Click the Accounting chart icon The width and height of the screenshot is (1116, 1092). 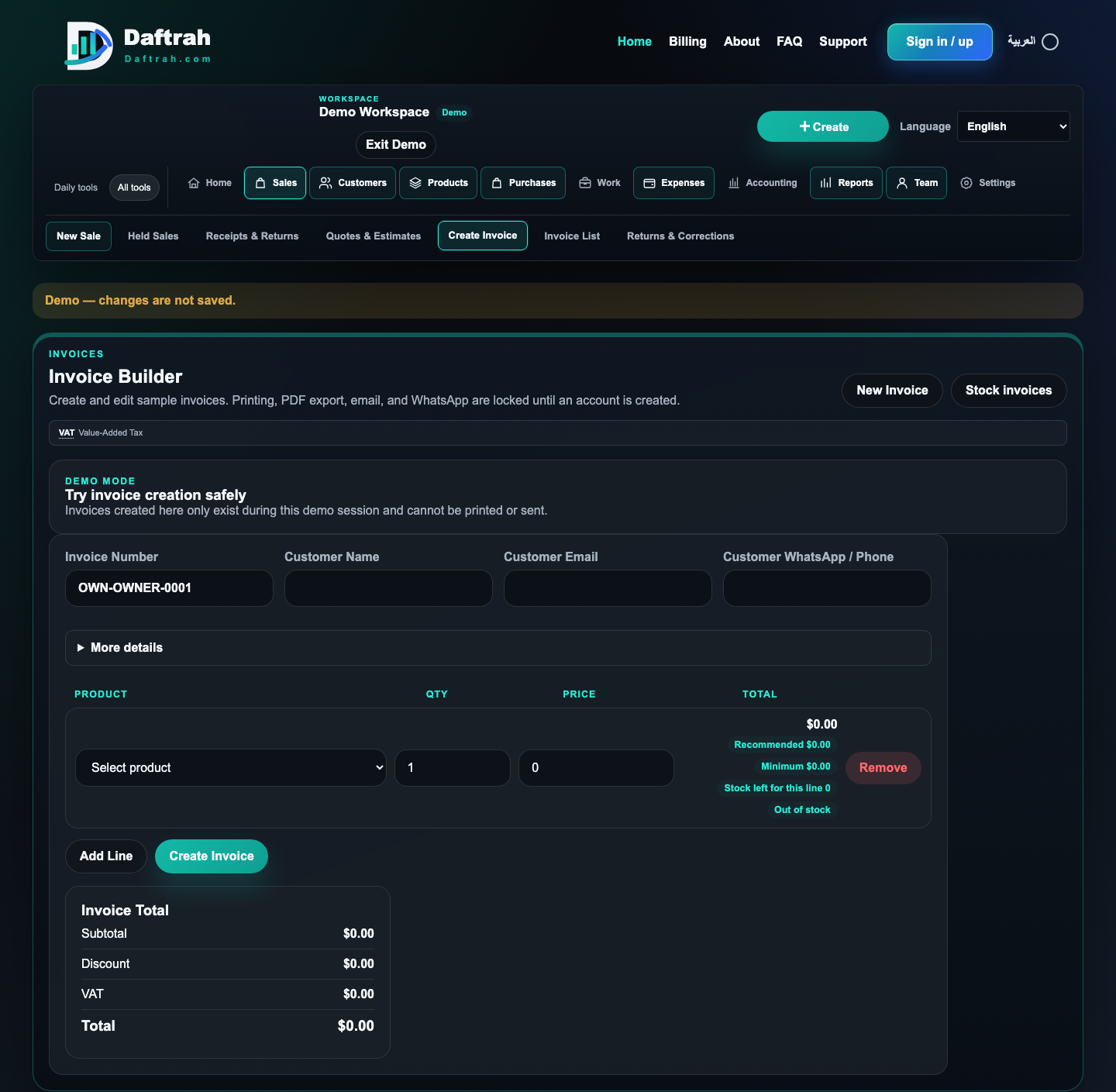click(734, 183)
